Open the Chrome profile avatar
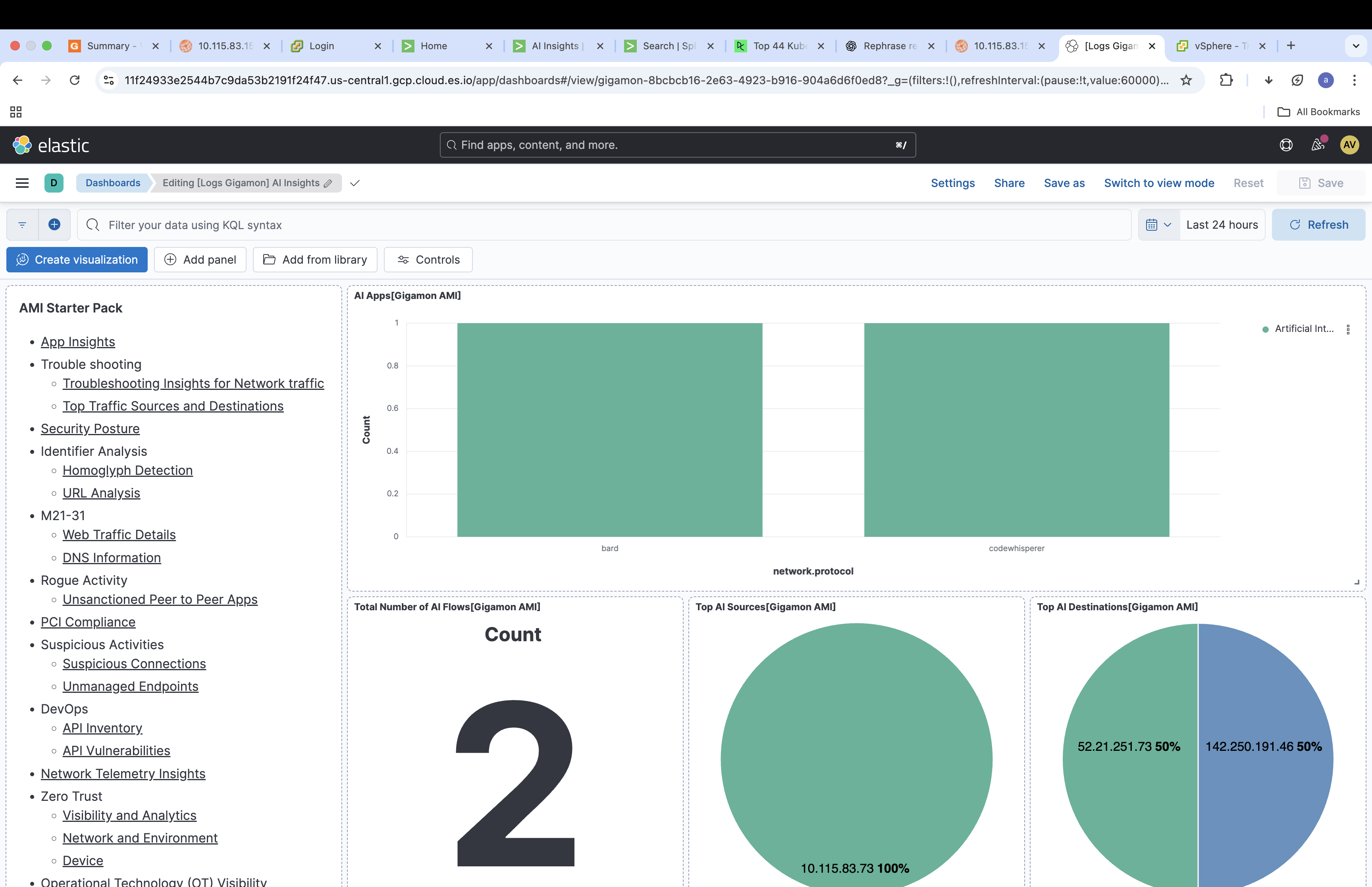Screen dimensions: 1372x887 [x=1326, y=80]
